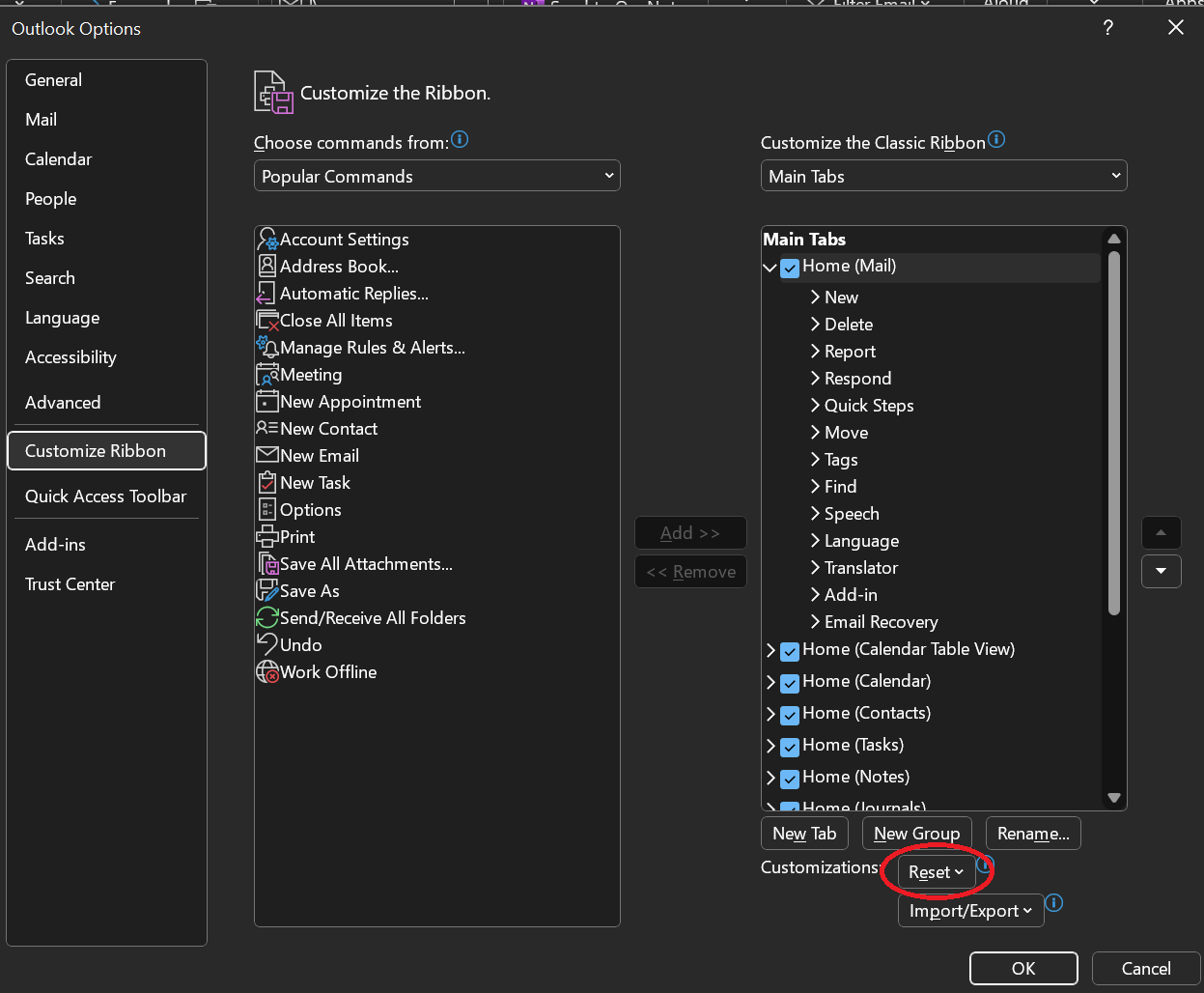Open the Reset dropdown button
Screen dimensions: 1204x993
(937, 872)
